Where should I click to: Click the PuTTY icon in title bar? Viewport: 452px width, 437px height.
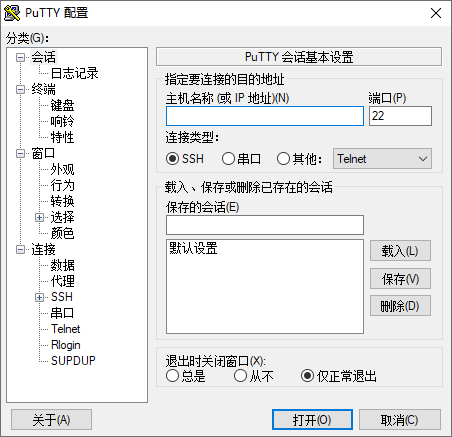click(12, 13)
